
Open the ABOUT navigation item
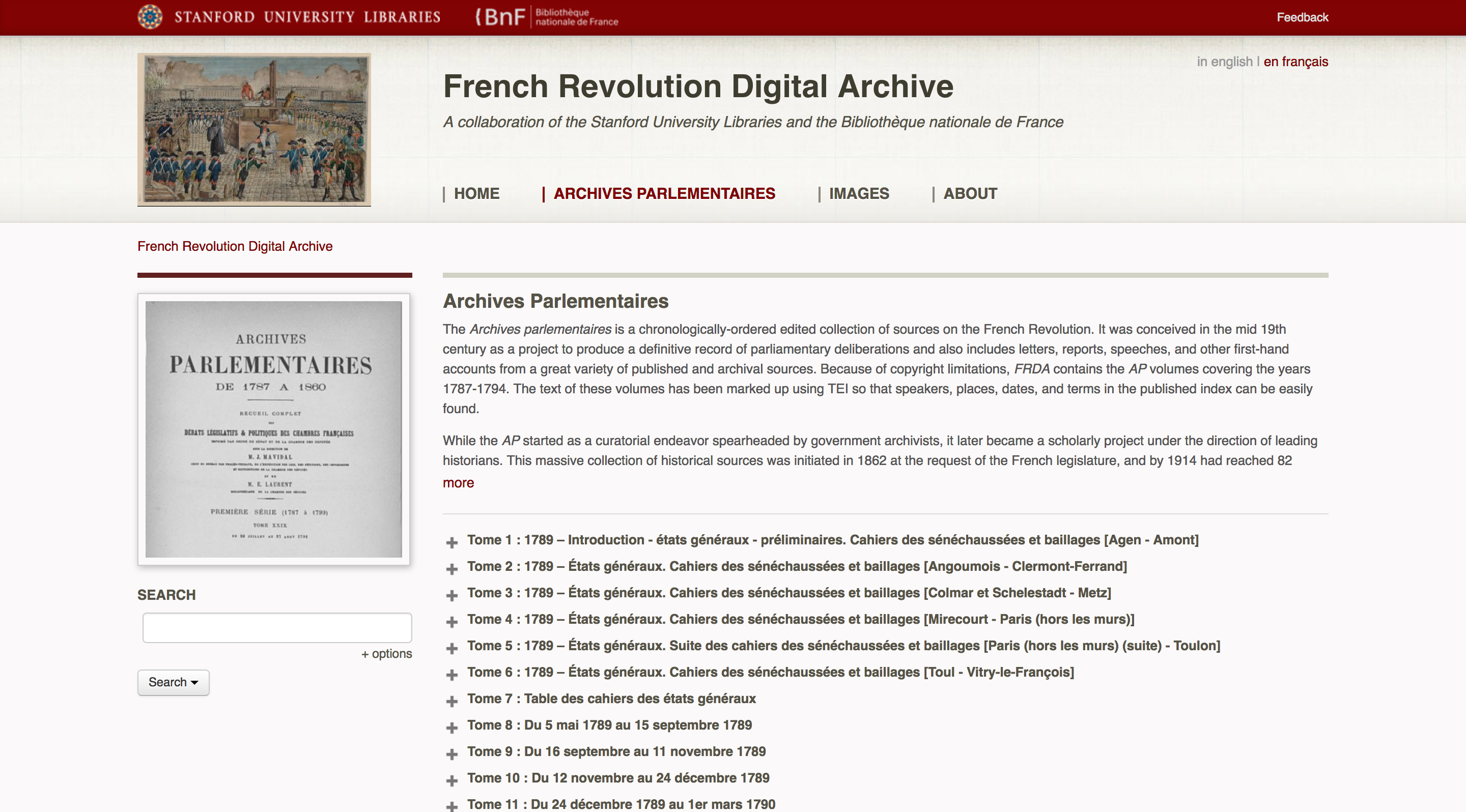pyautogui.click(x=970, y=193)
